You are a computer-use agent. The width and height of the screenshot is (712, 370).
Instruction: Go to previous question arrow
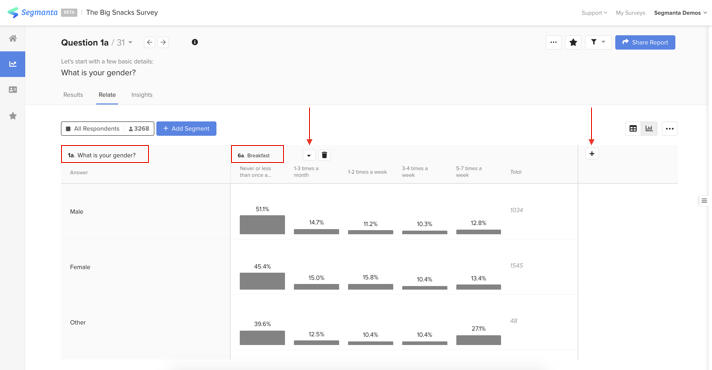(149, 42)
